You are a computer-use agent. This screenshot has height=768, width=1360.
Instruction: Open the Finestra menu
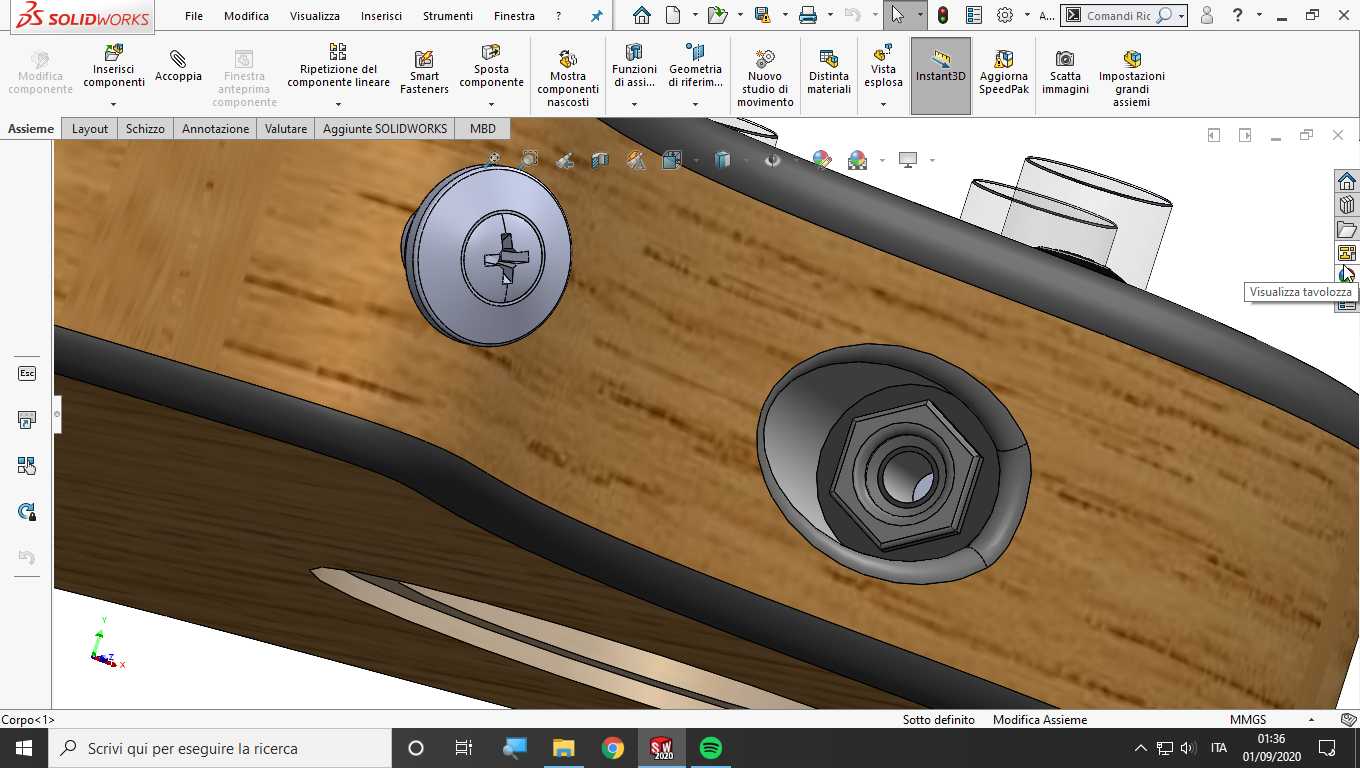click(514, 16)
